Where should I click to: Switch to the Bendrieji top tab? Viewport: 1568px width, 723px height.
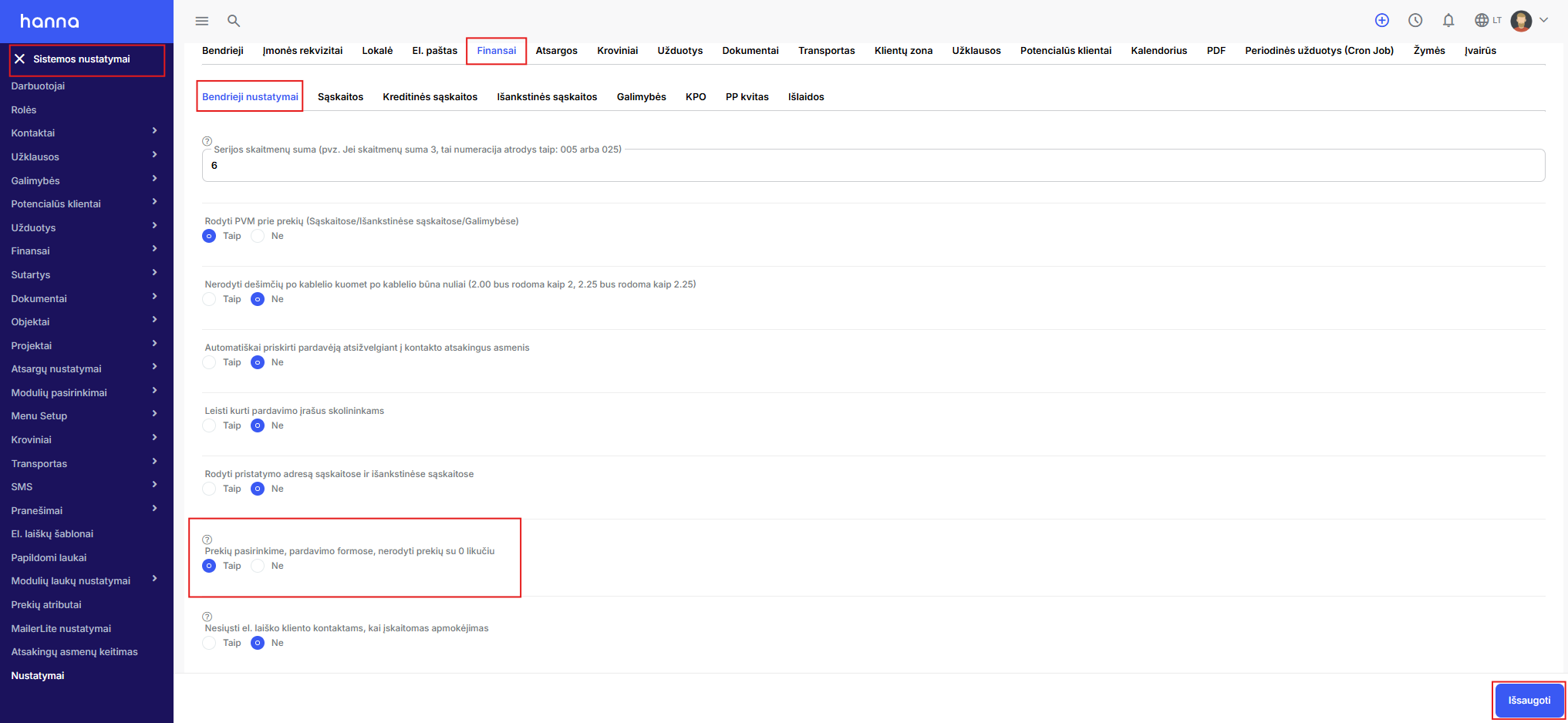pos(223,51)
